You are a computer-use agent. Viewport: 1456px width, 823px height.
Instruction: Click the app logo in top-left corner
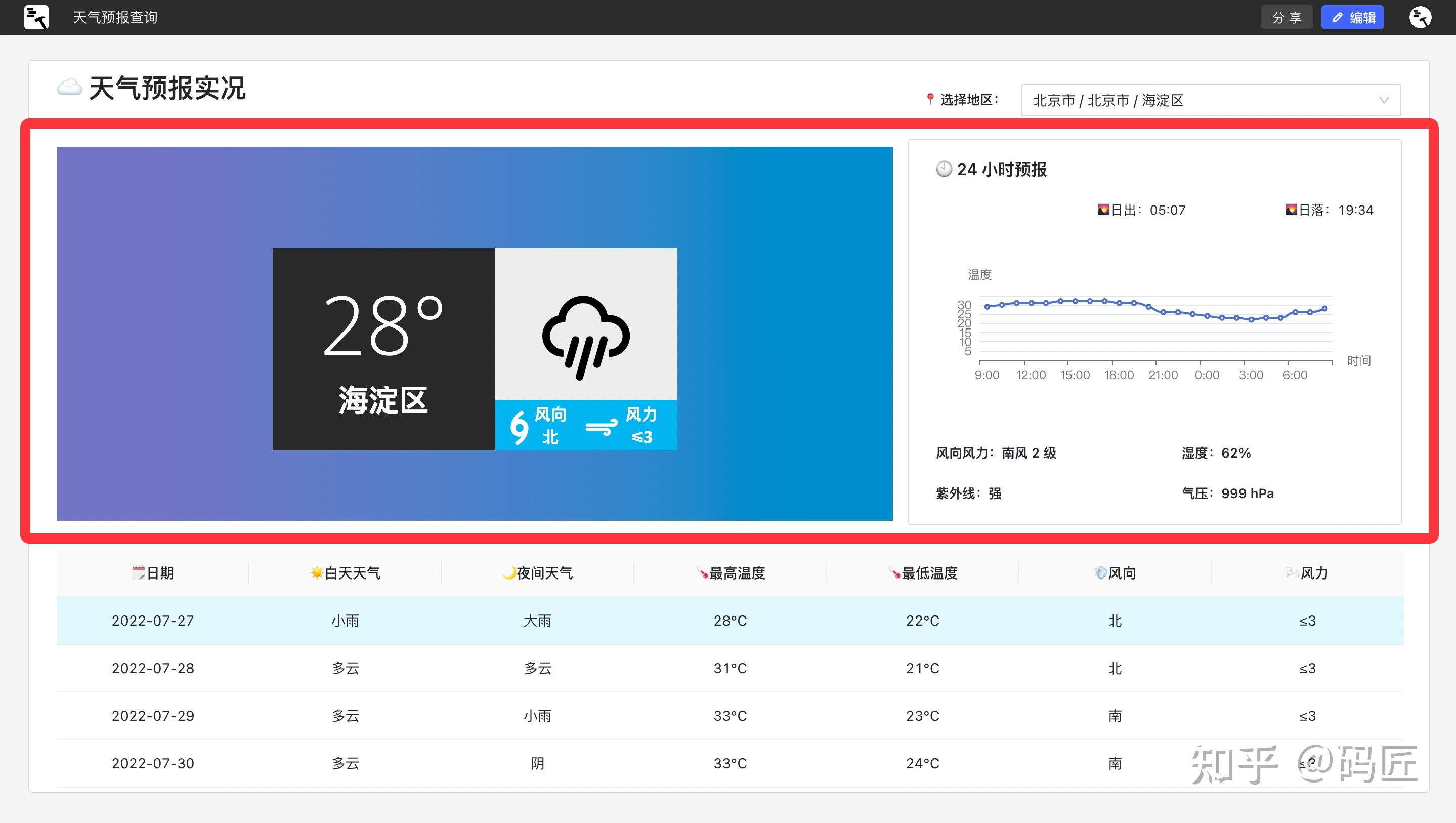(x=36, y=18)
